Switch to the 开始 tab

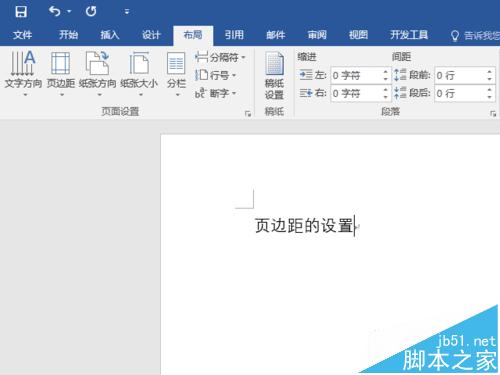click(x=68, y=35)
